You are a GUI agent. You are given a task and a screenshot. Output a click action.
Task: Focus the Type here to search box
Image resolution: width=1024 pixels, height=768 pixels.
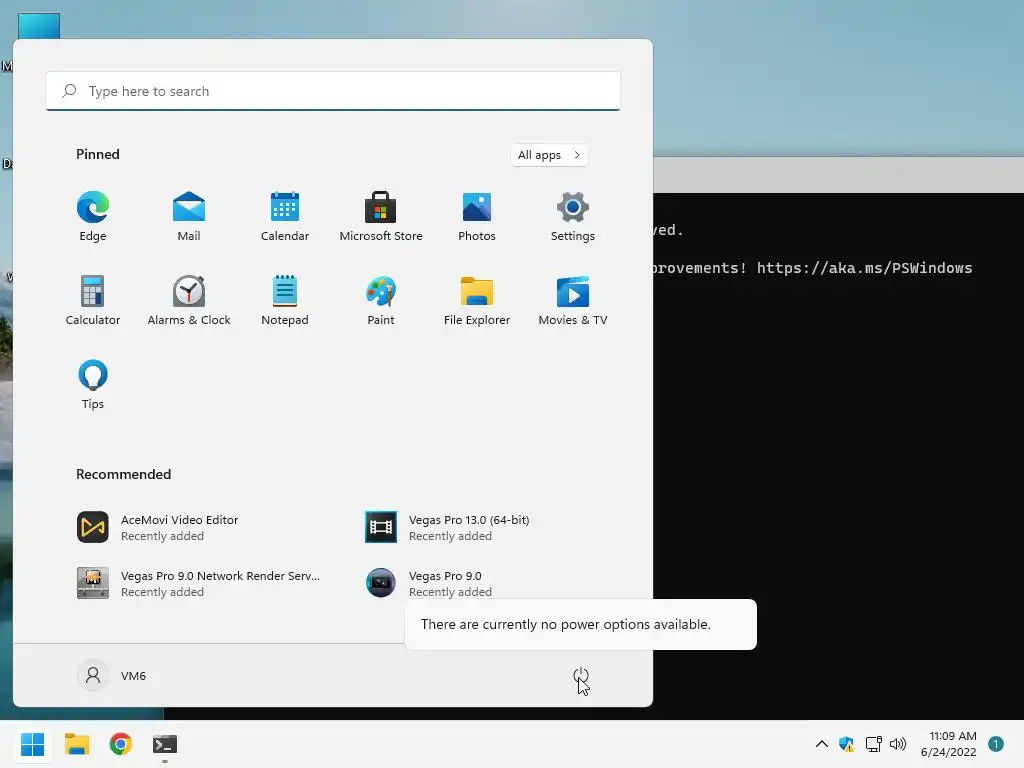pos(333,91)
